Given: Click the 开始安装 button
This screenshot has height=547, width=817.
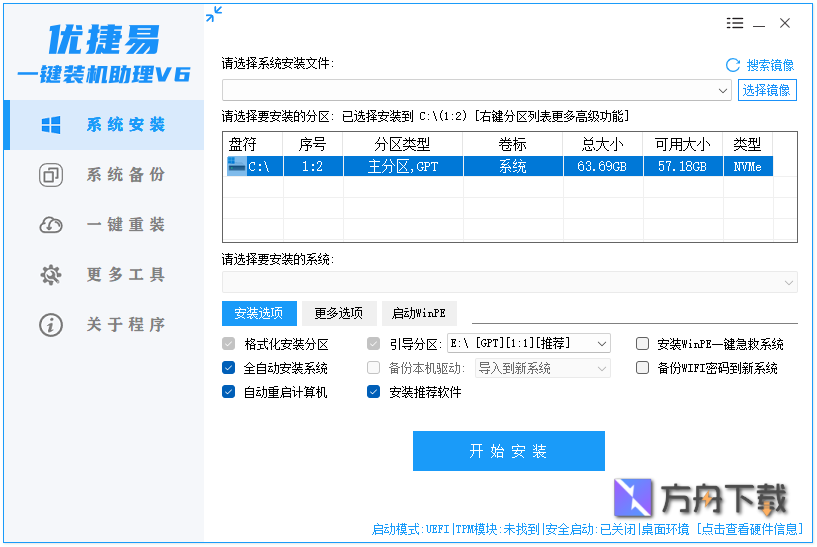Looking at the screenshot, I should (509, 451).
